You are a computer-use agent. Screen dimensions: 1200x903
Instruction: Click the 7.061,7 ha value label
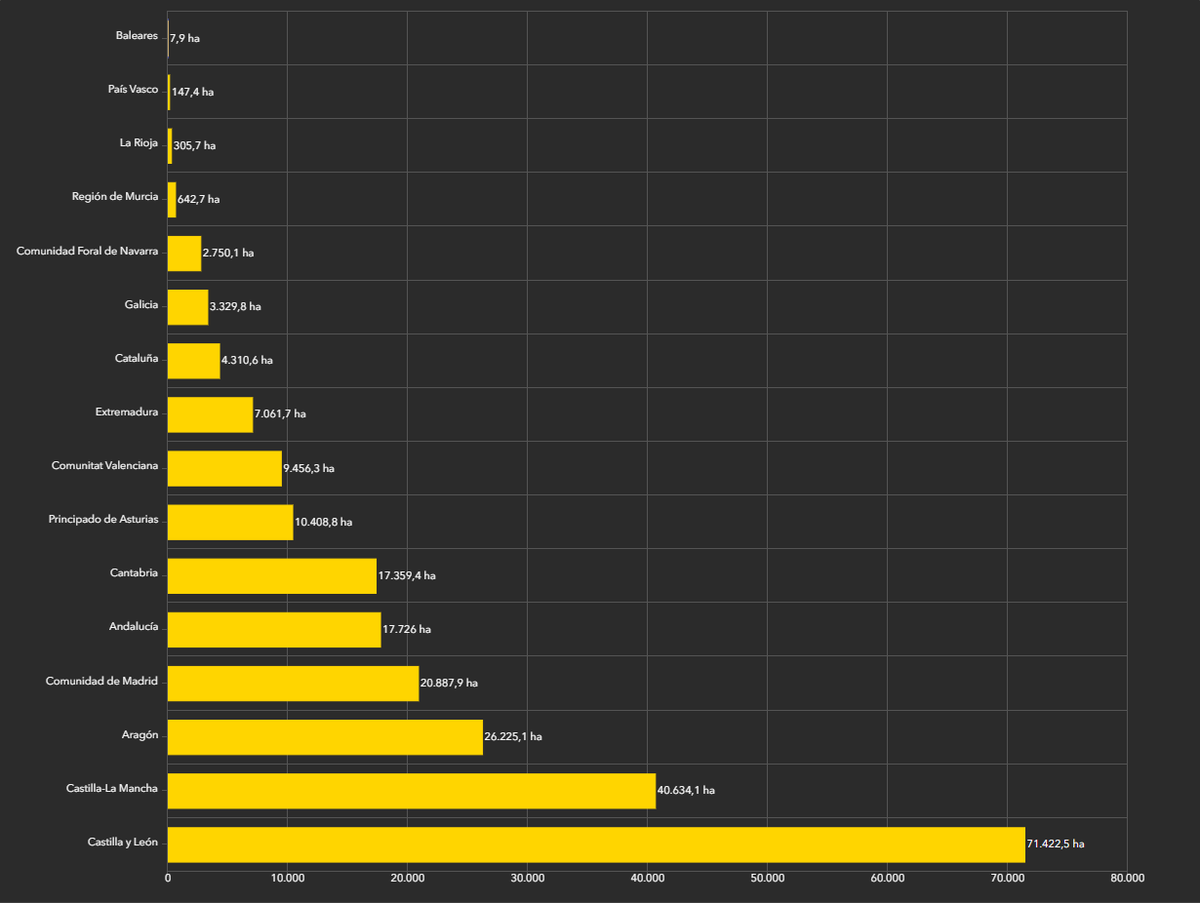tap(281, 414)
